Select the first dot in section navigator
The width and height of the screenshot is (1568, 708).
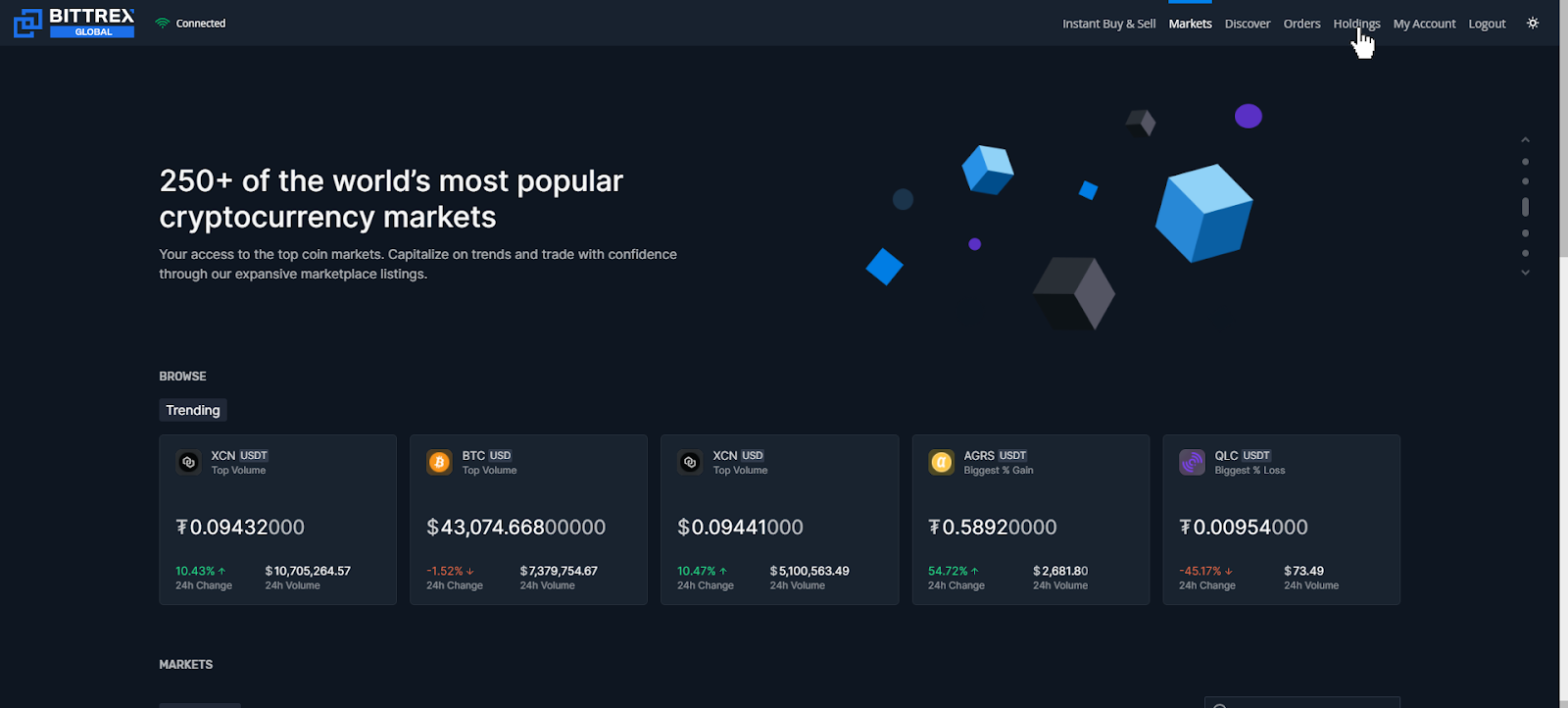pos(1525,162)
